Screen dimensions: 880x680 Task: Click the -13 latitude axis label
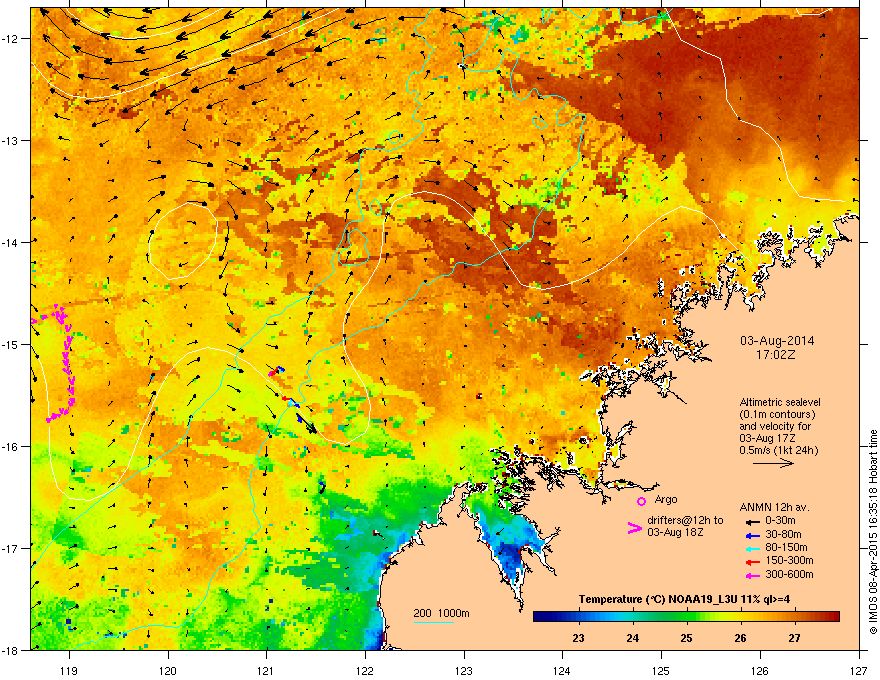click(11, 140)
